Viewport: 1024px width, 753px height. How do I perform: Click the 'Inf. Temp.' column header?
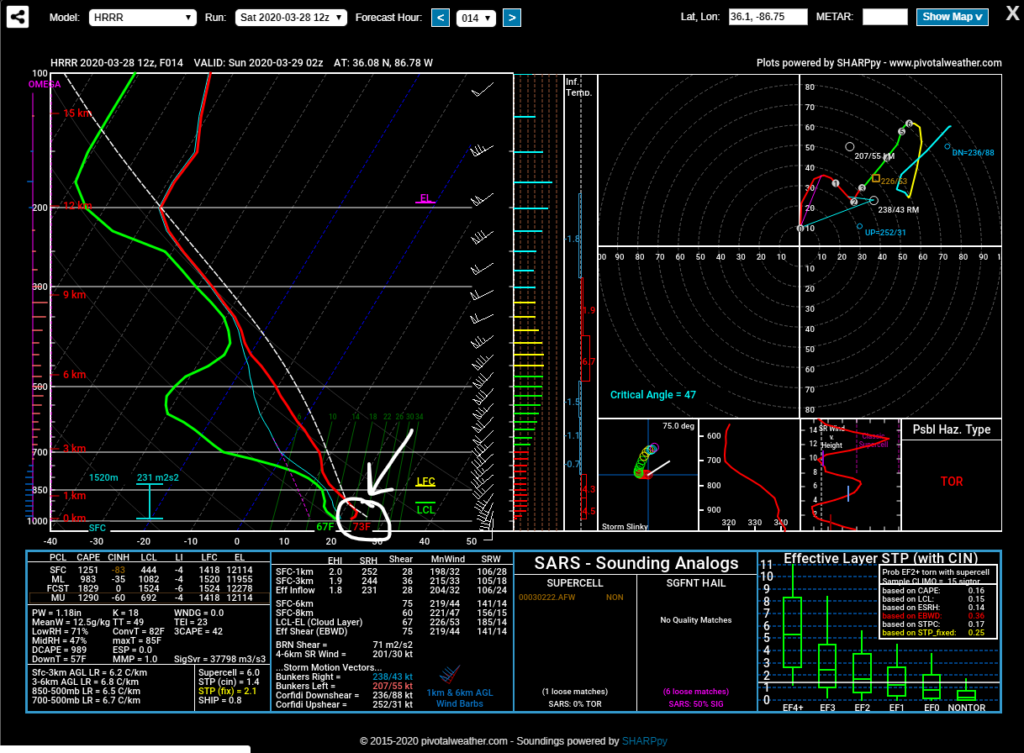(x=578, y=87)
